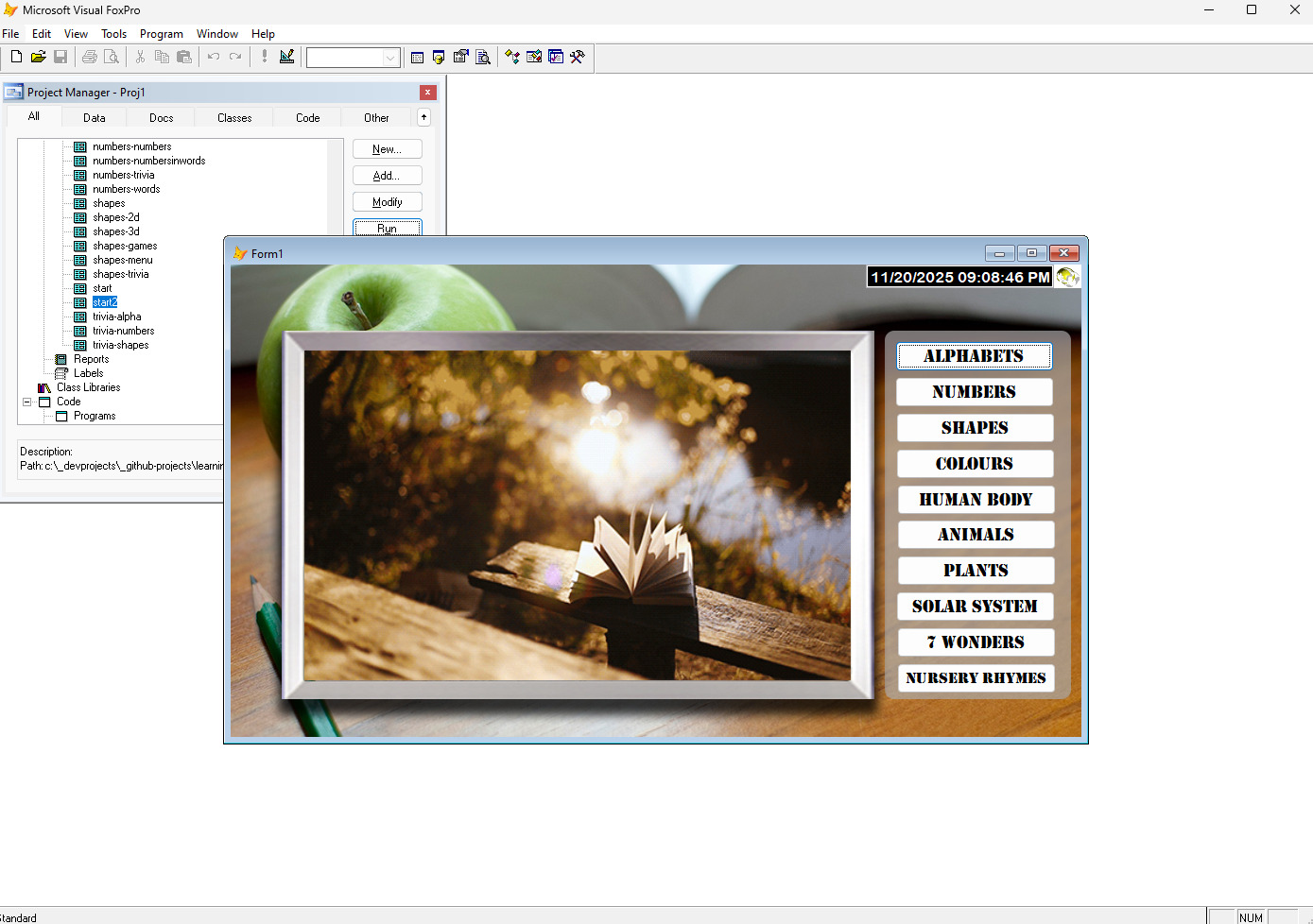
Task: Open the database dropdown in toolbar
Action: point(389,58)
